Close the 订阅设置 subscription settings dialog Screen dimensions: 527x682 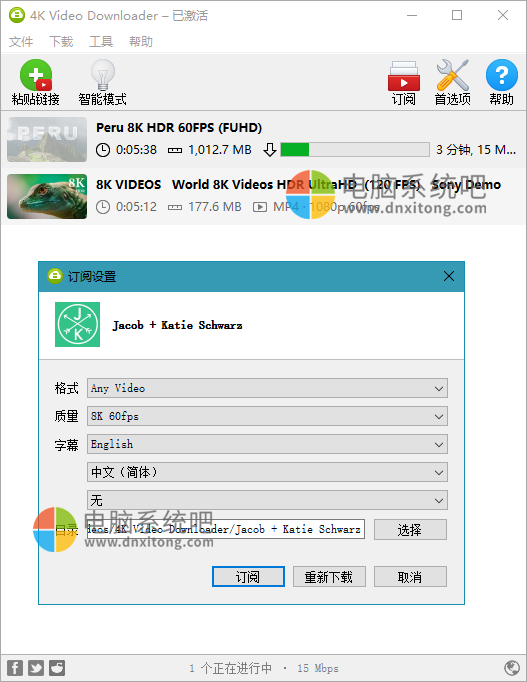coord(449,276)
